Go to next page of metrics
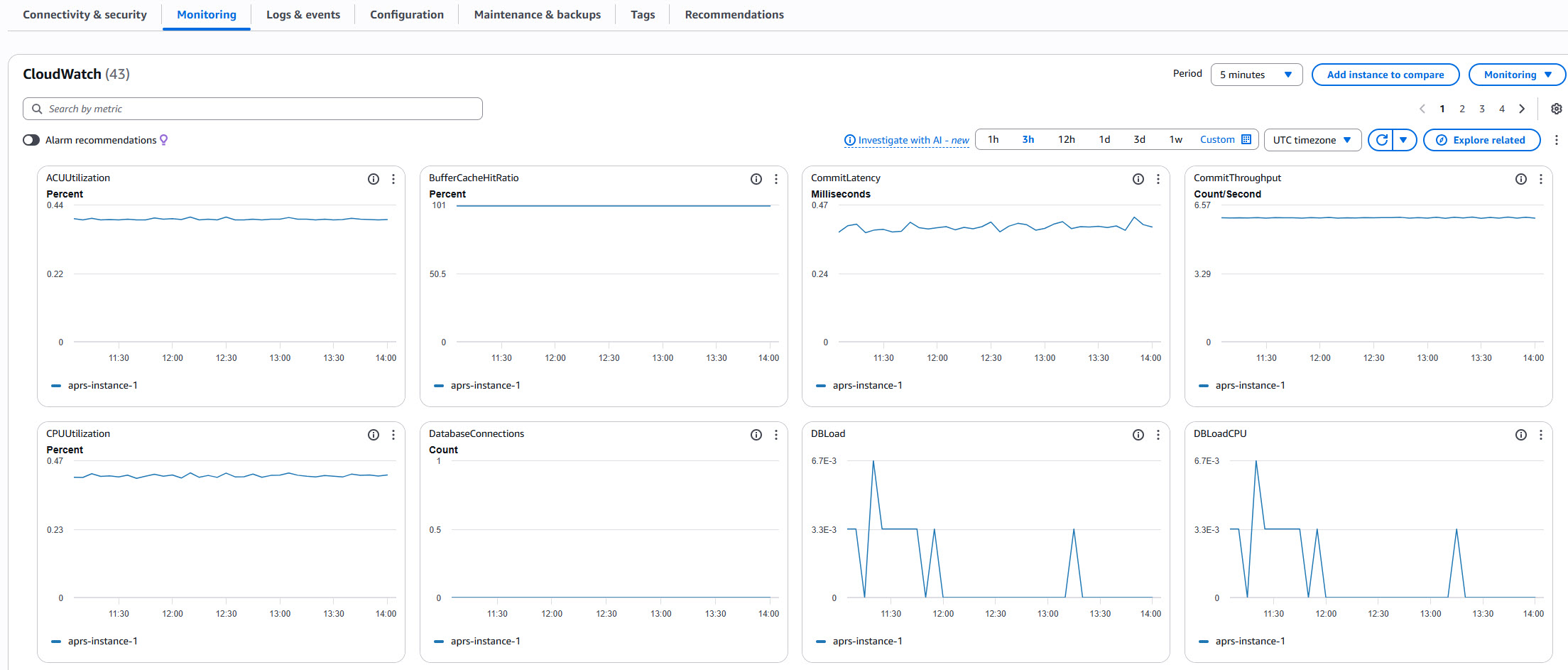This screenshot has height=670, width=1568. tap(1521, 109)
